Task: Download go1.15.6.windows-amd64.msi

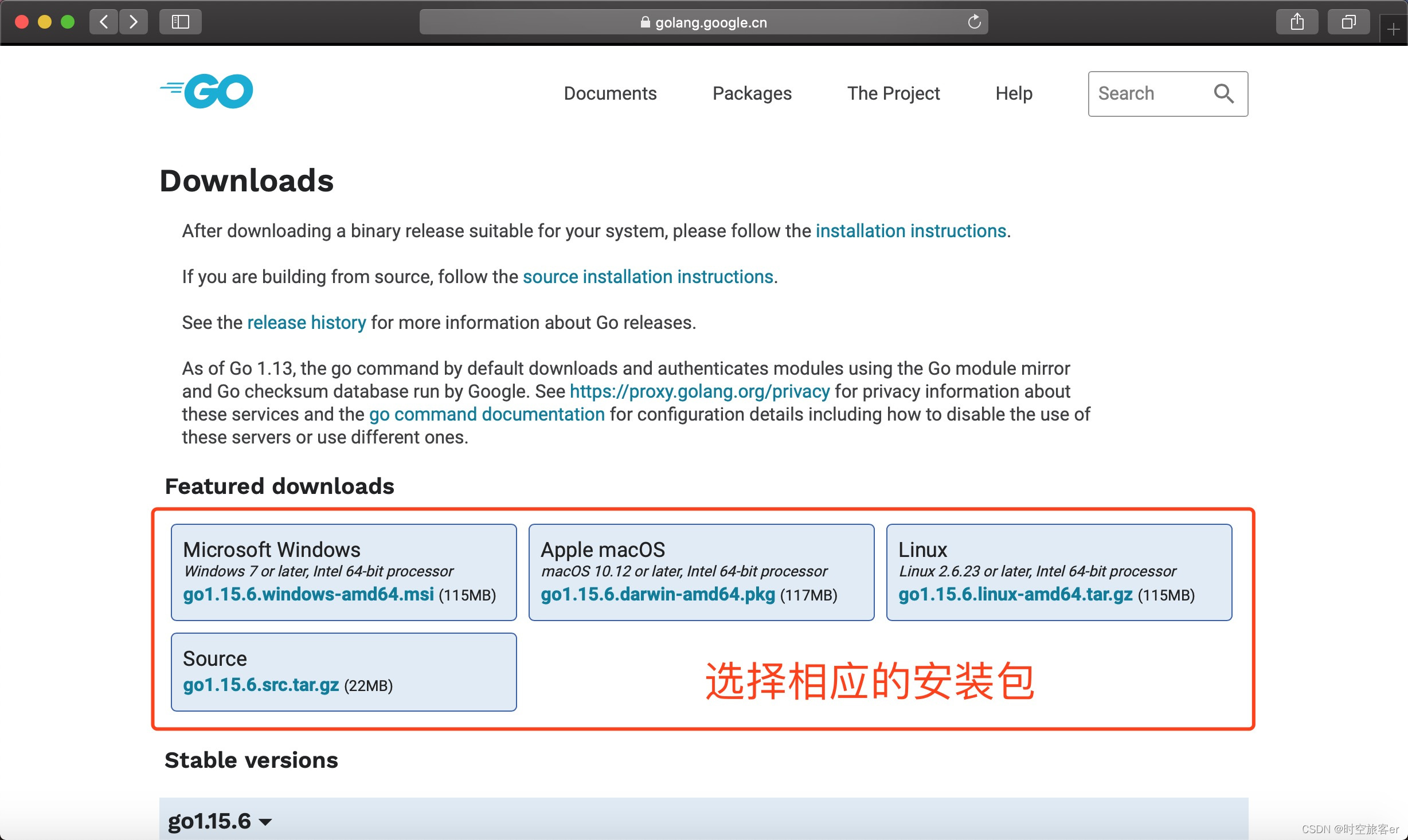Action: pyautogui.click(x=308, y=594)
